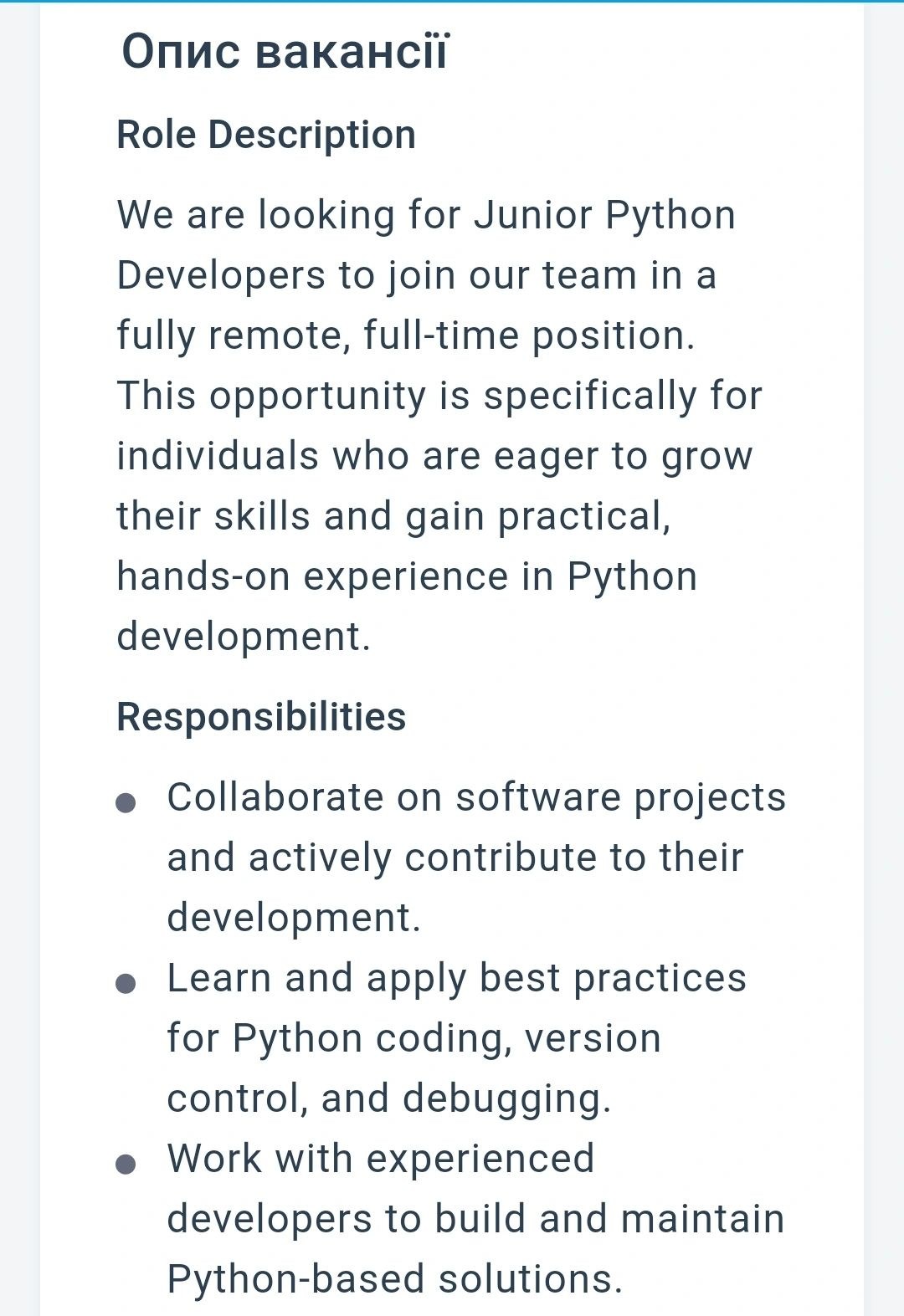Screen dimensions: 904x1316
Task: Click the text 'developers to build and maintain'
Action: (475, 1219)
